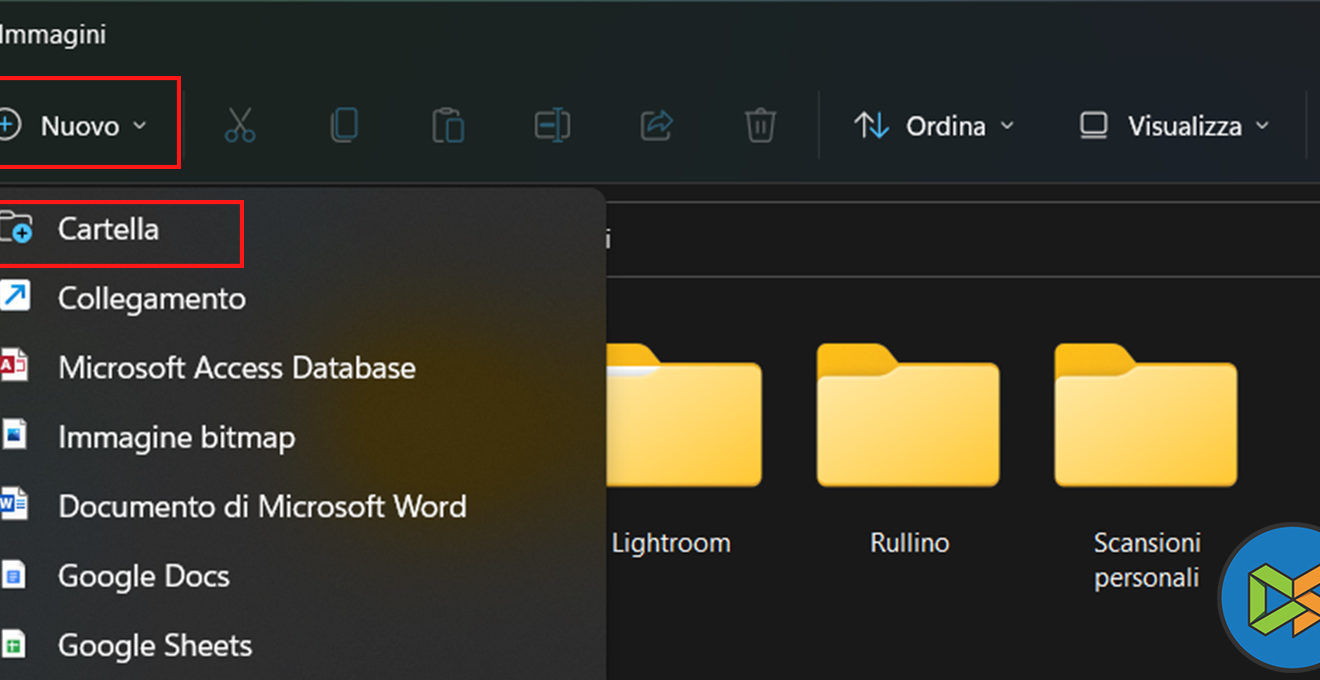This screenshot has height=680, width=1320.
Task: Click the Delete trash can icon
Action: (760, 126)
